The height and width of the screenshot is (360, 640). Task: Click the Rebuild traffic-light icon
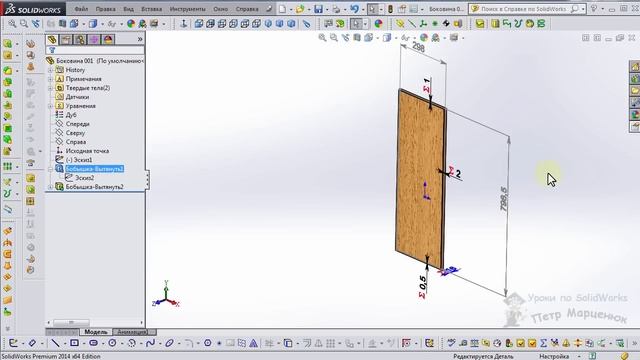(x=390, y=9)
